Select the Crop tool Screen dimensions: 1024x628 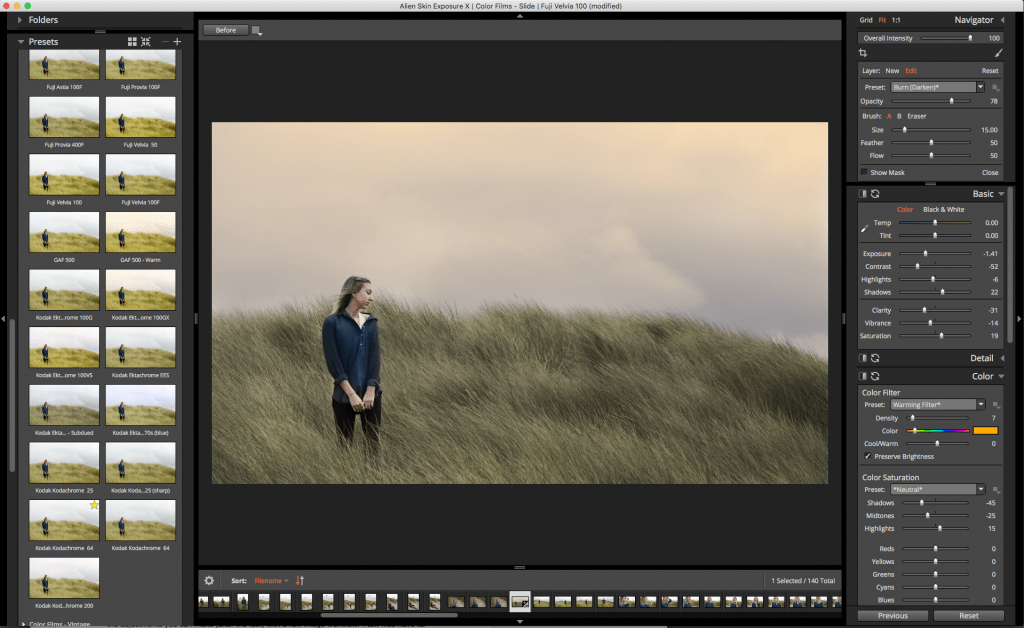(864, 52)
